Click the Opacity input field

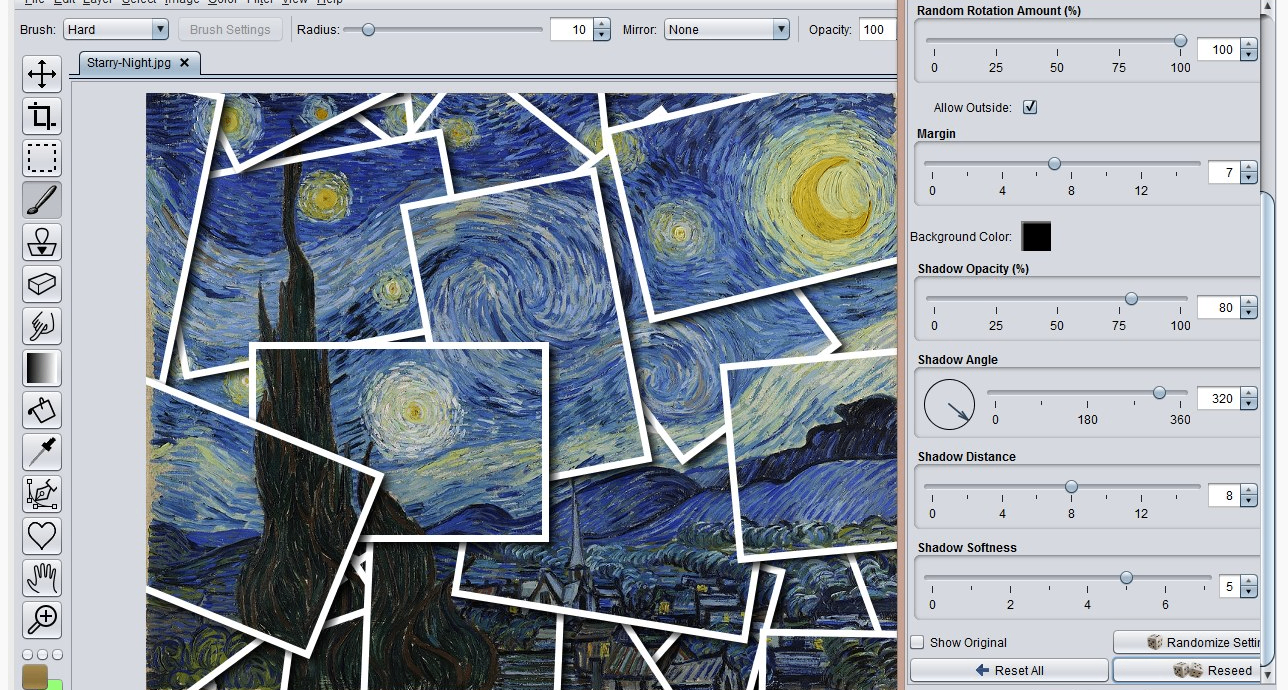(x=877, y=30)
